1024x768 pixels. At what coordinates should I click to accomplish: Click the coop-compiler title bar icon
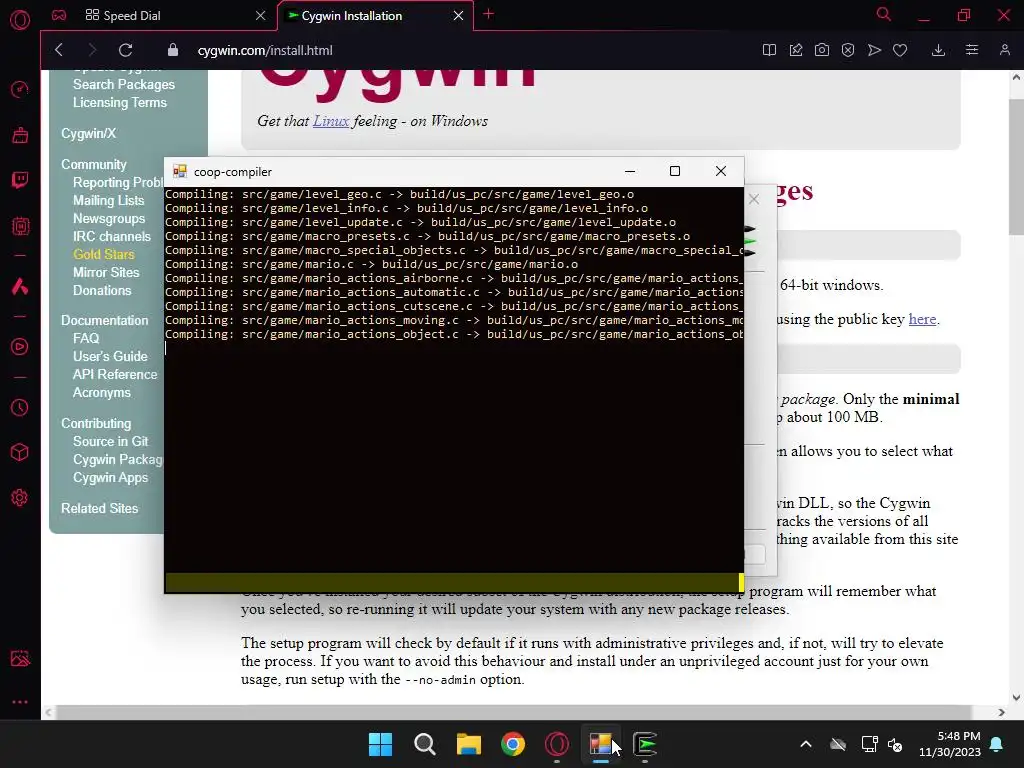180,172
